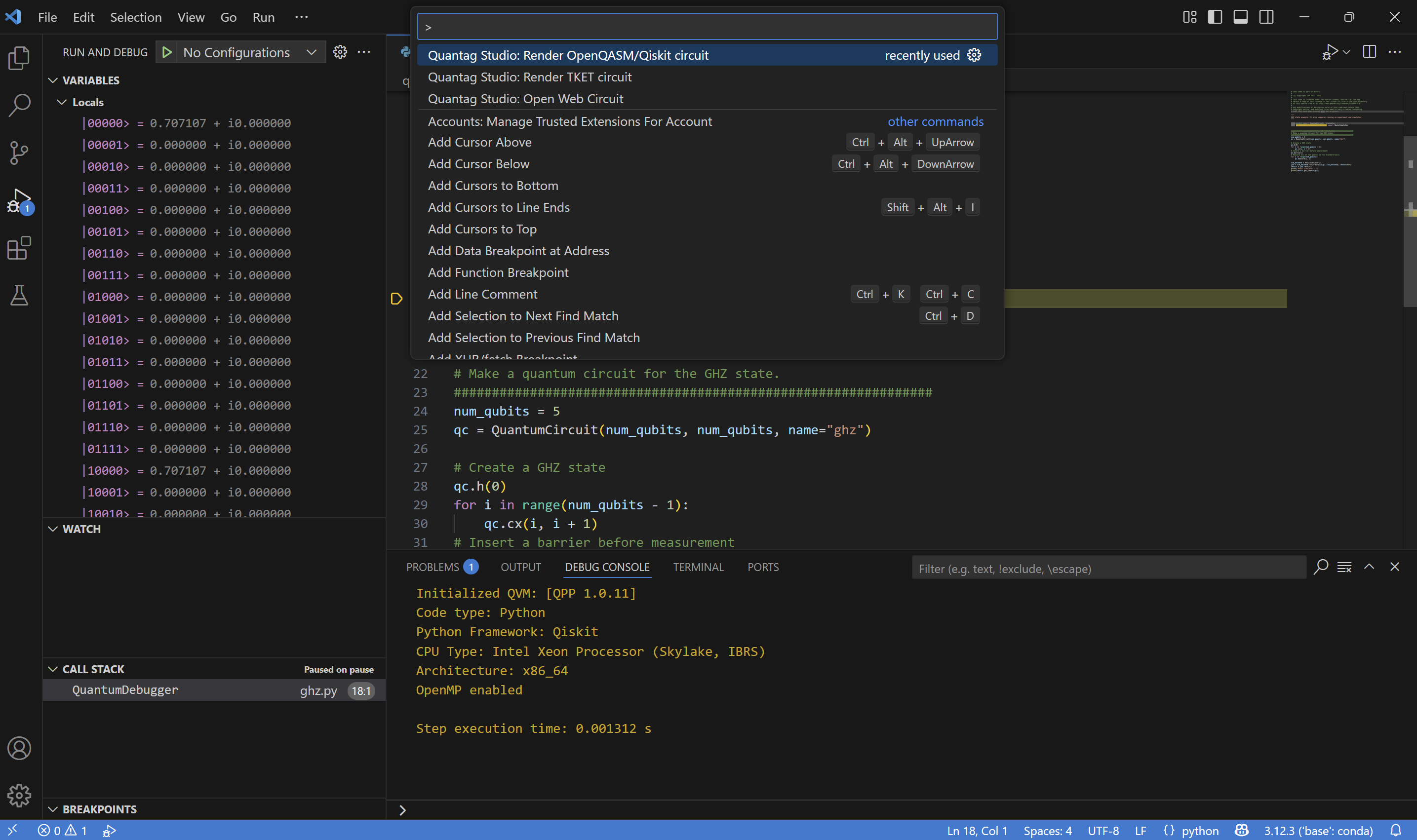Collapse the Locals variables tree
The width and height of the screenshot is (1417, 840).
point(62,103)
